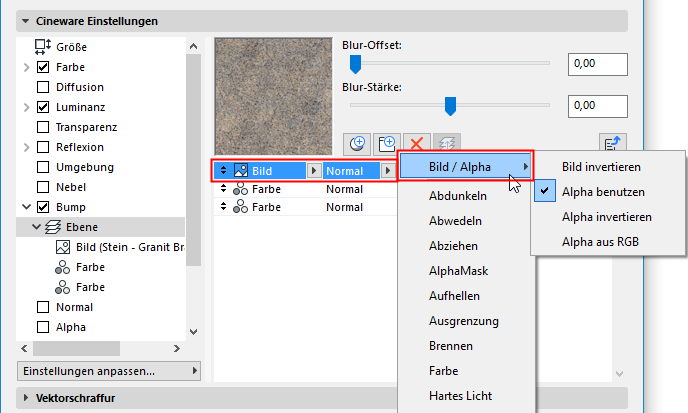Collapse the Cineware Einstellungen section
The image size is (688, 413).
pyautogui.click(x=25, y=21)
